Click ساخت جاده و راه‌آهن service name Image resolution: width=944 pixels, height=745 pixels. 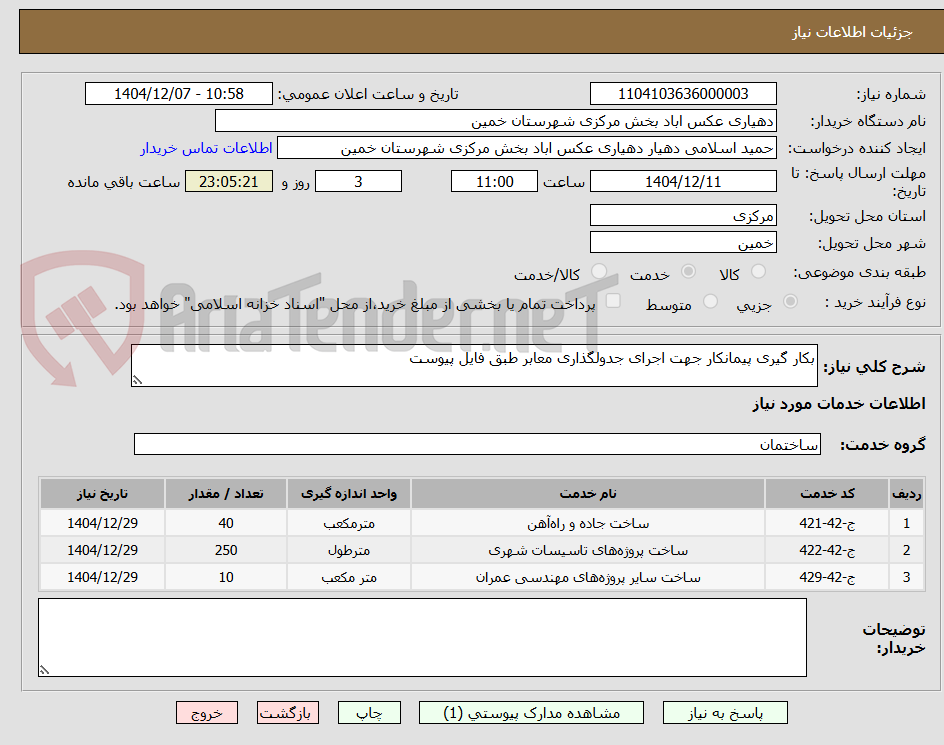(588, 523)
